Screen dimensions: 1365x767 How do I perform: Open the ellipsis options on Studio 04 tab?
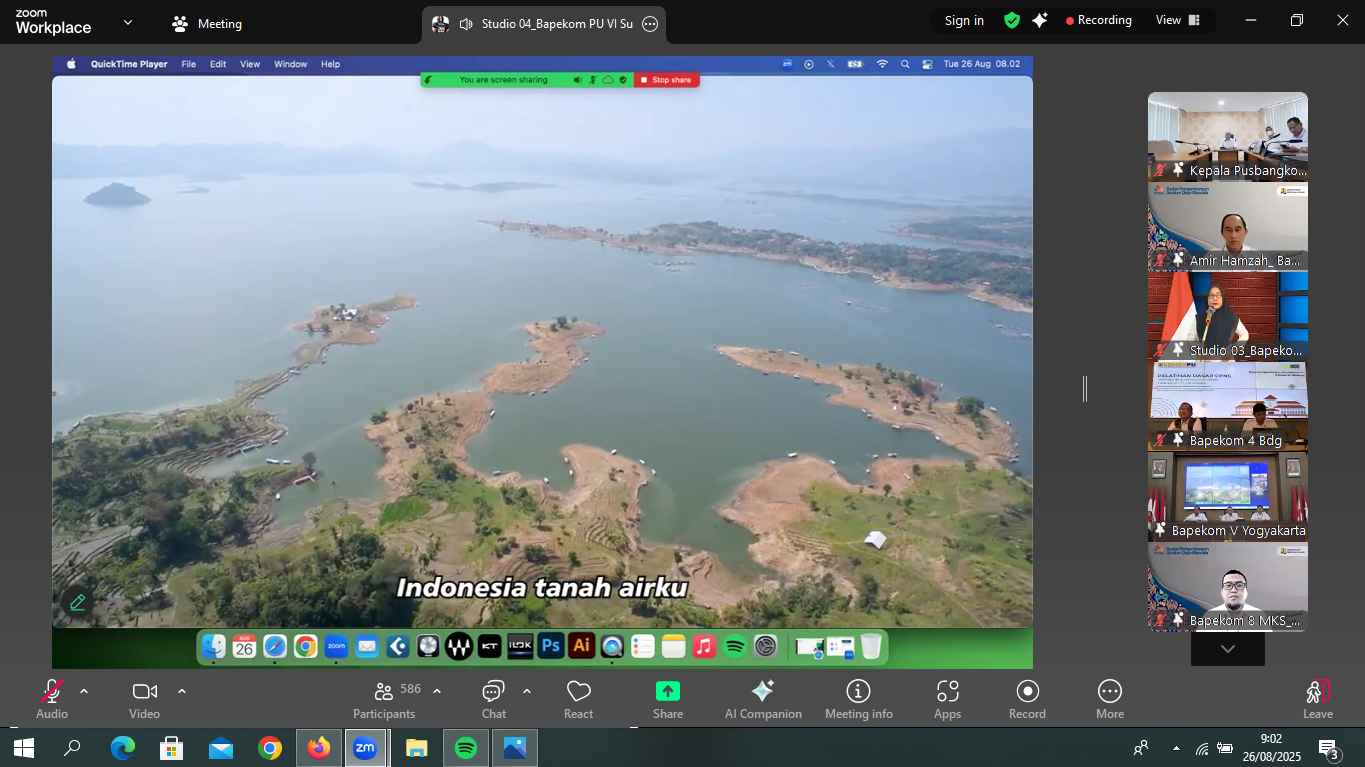pos(650,24)
